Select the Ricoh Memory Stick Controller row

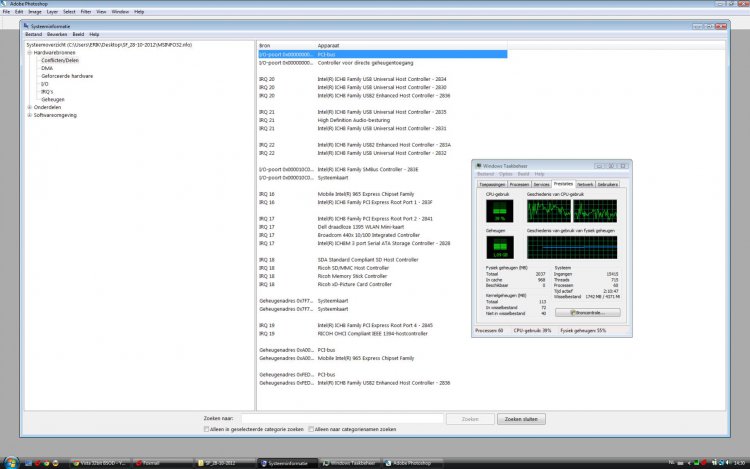[x=382, y=276]
